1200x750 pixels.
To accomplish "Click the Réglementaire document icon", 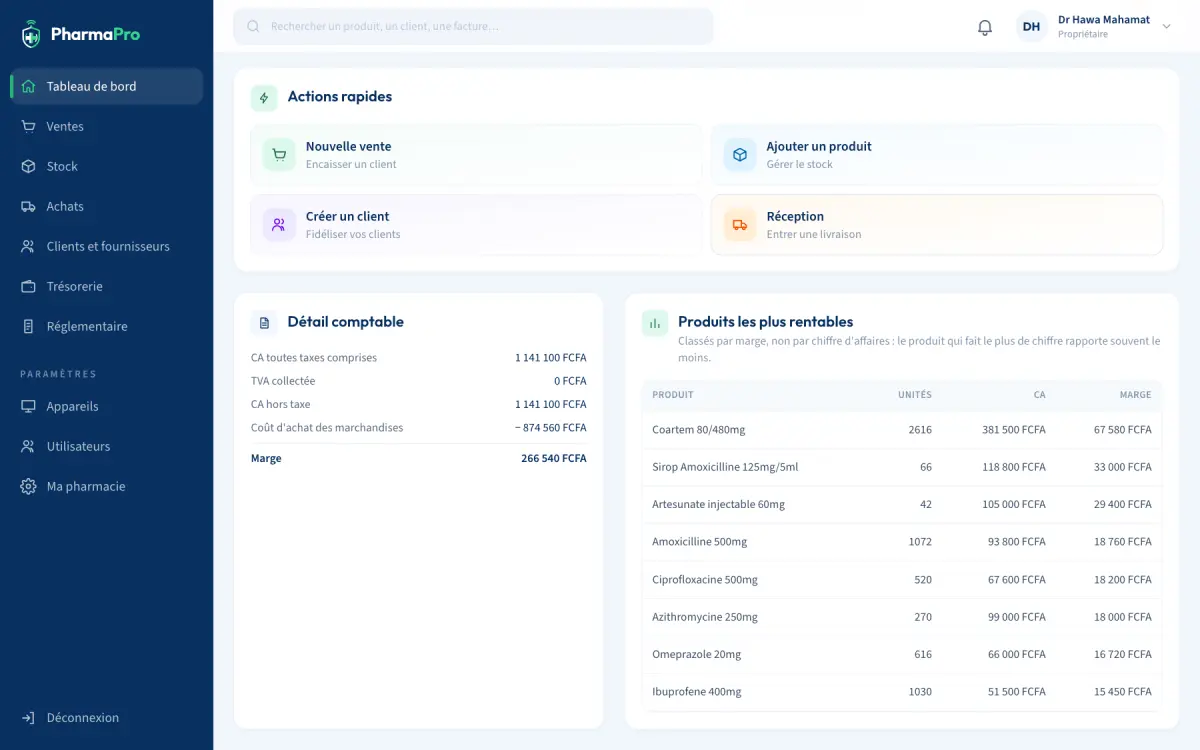I will click(x=28, y=326).
